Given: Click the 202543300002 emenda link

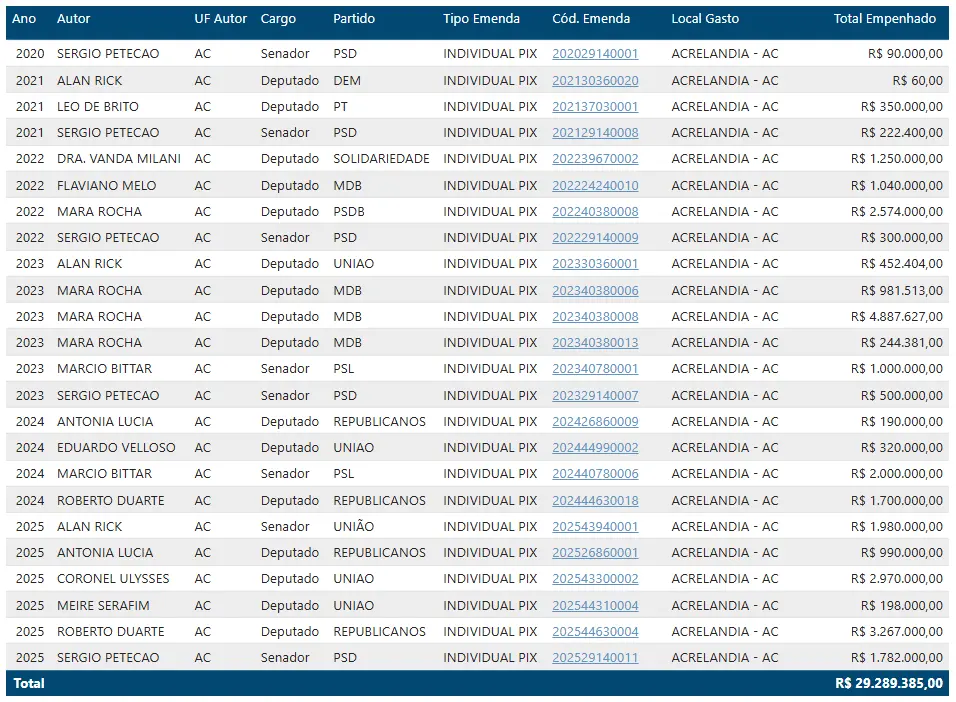Looking at the screenshot, I should pos(595,579).
